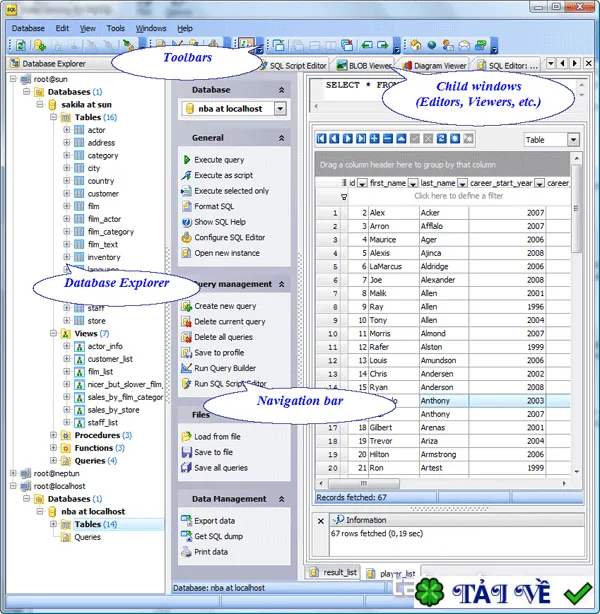Go to next record in grid navigator
This screenshot has height=614, width=600.
348,138
